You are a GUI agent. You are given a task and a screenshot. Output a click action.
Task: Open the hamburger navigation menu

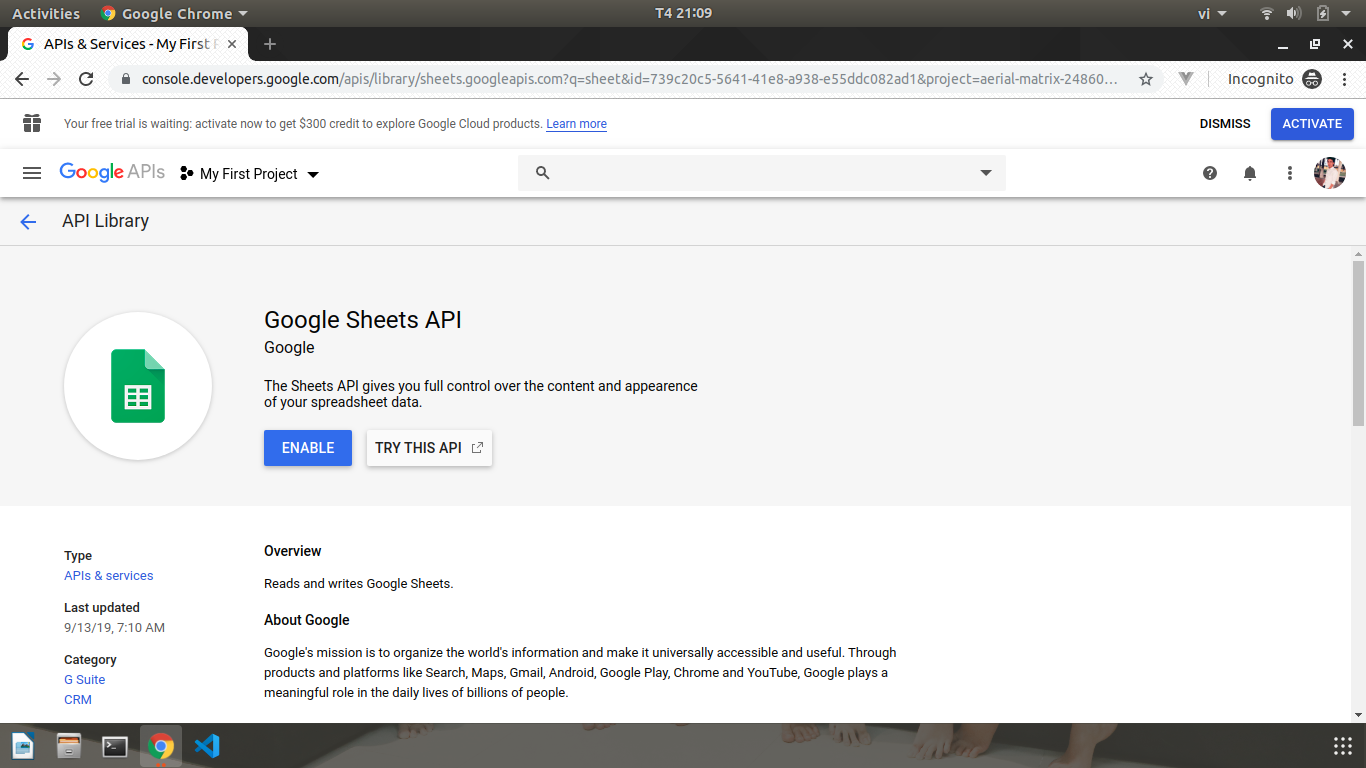(x=32, y=173)
